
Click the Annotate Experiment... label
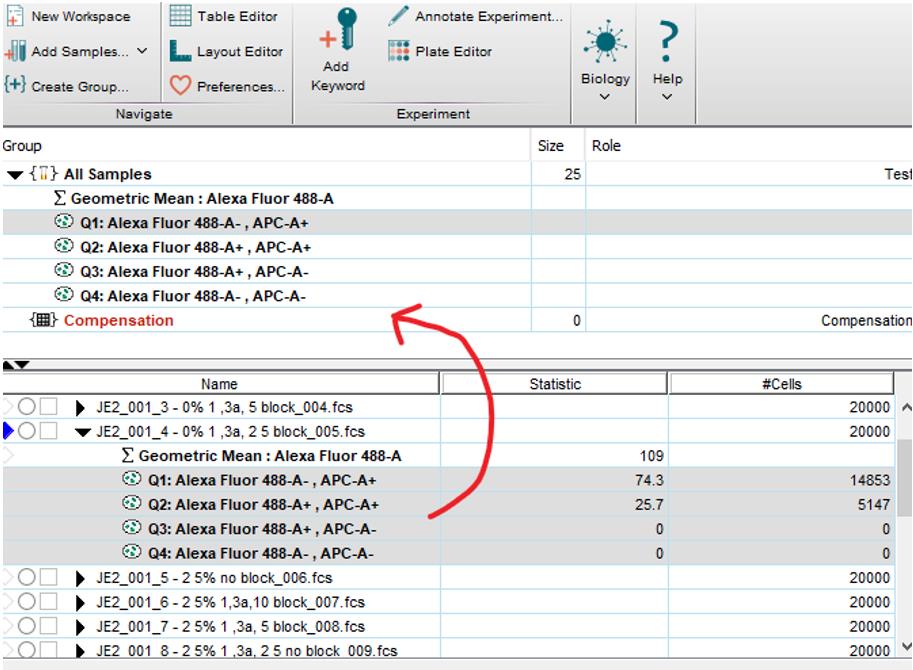click(x=489, y=16)
